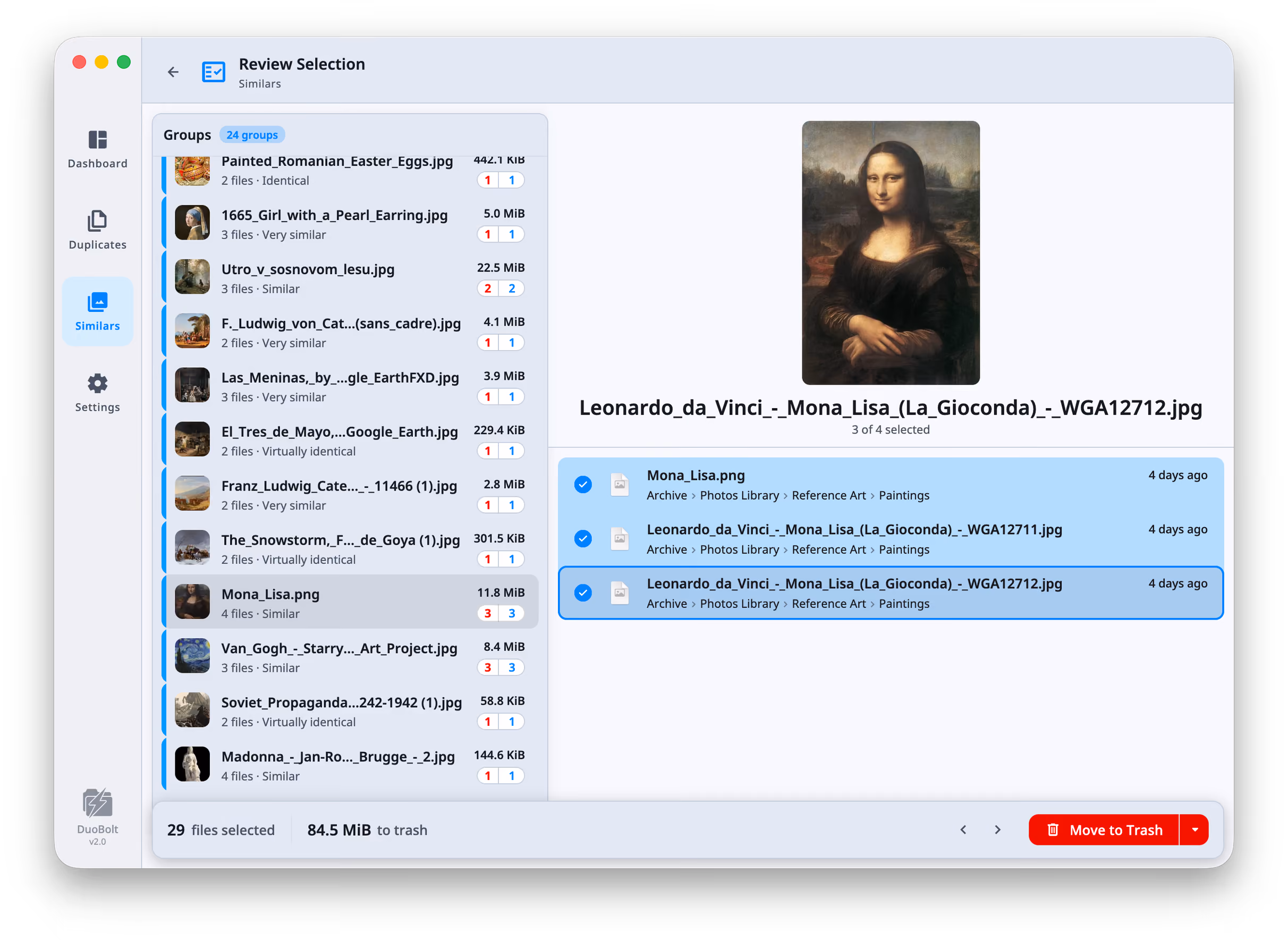The image size is (1288, 940).
Task: Go to the previous group arrow
Action: [x=963, y=830]
